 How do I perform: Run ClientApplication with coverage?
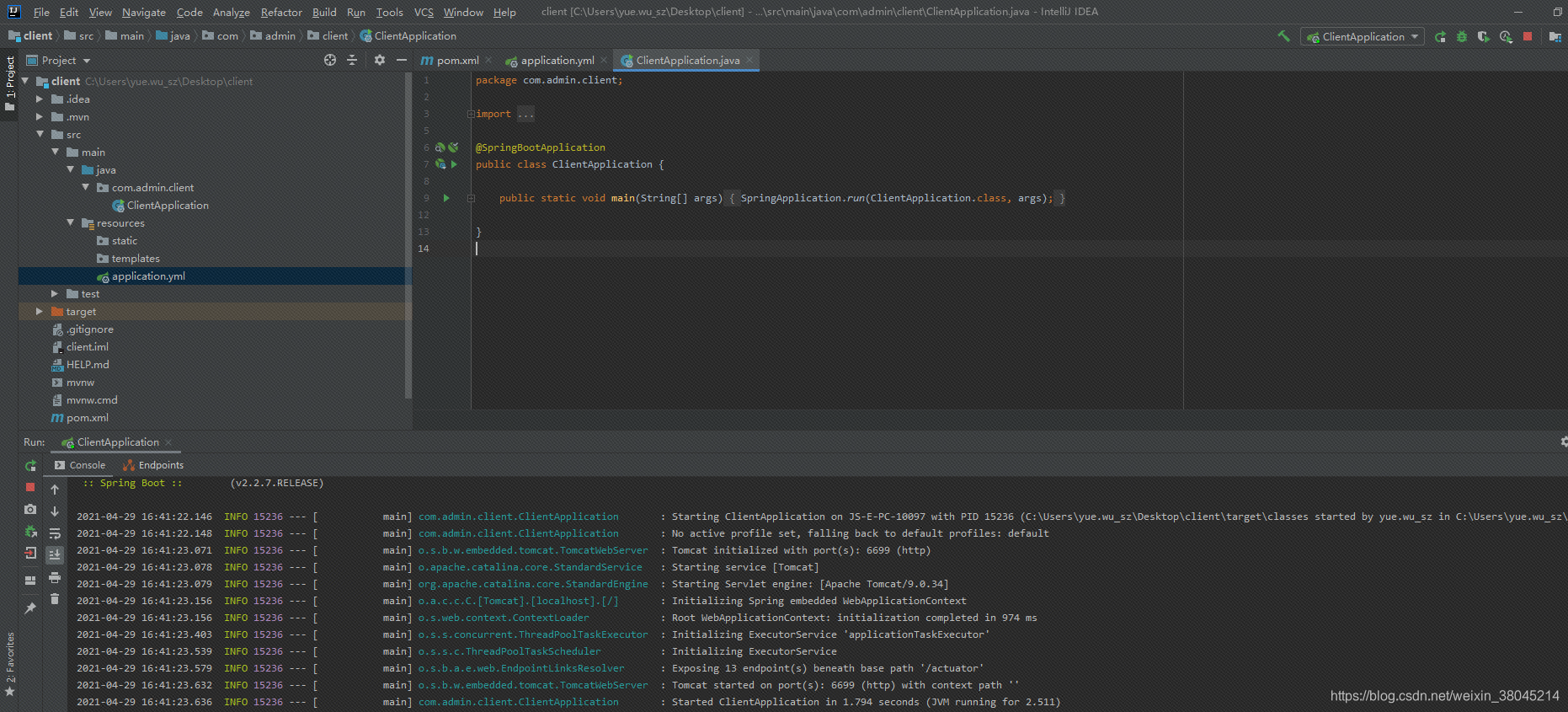click(x=1484, y=36)
